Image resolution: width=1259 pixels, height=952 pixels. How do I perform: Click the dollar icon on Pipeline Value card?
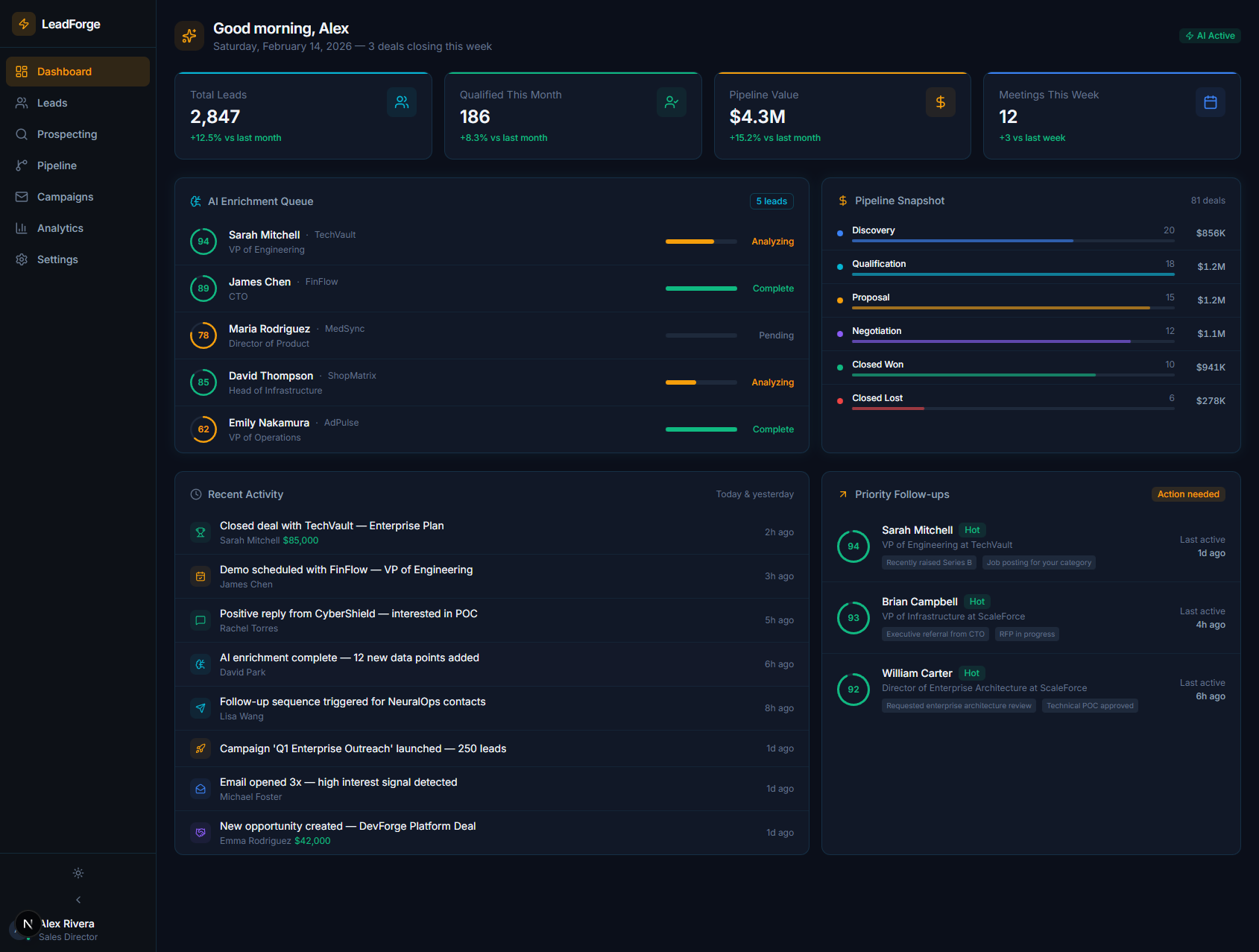pos(940,102)
